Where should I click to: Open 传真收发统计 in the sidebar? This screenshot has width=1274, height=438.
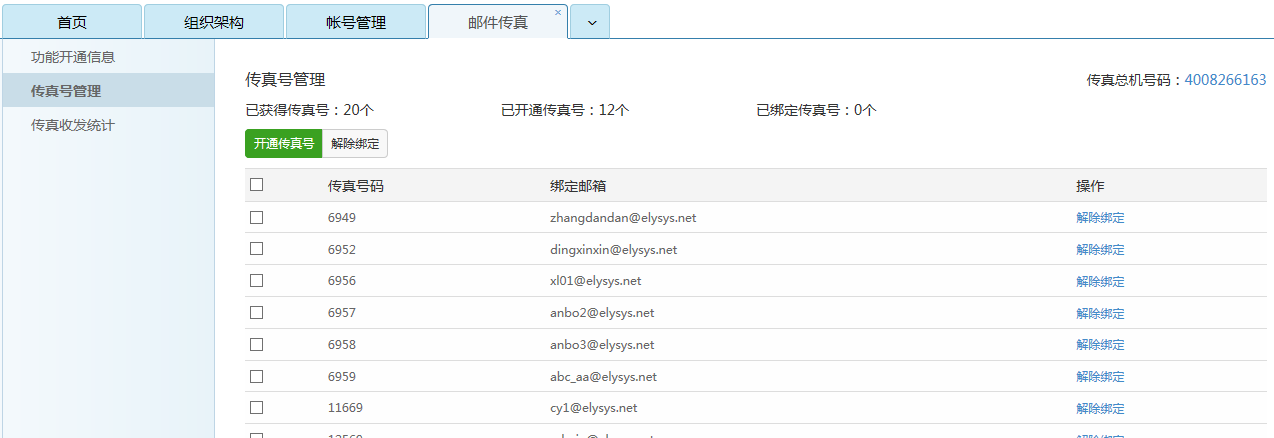point(73,125)
